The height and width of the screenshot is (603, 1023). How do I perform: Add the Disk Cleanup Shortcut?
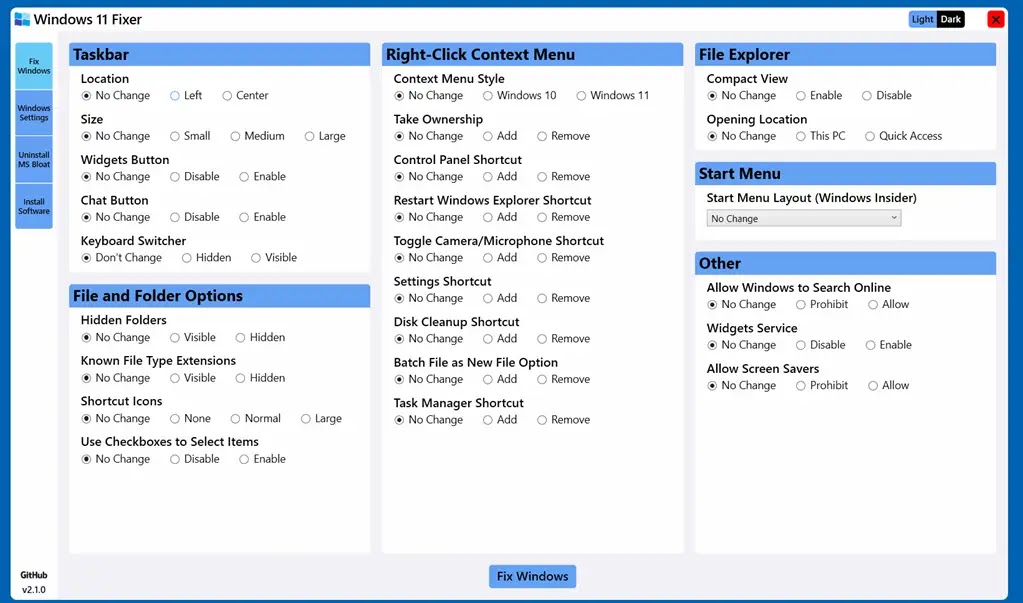[x=500, y=338]
